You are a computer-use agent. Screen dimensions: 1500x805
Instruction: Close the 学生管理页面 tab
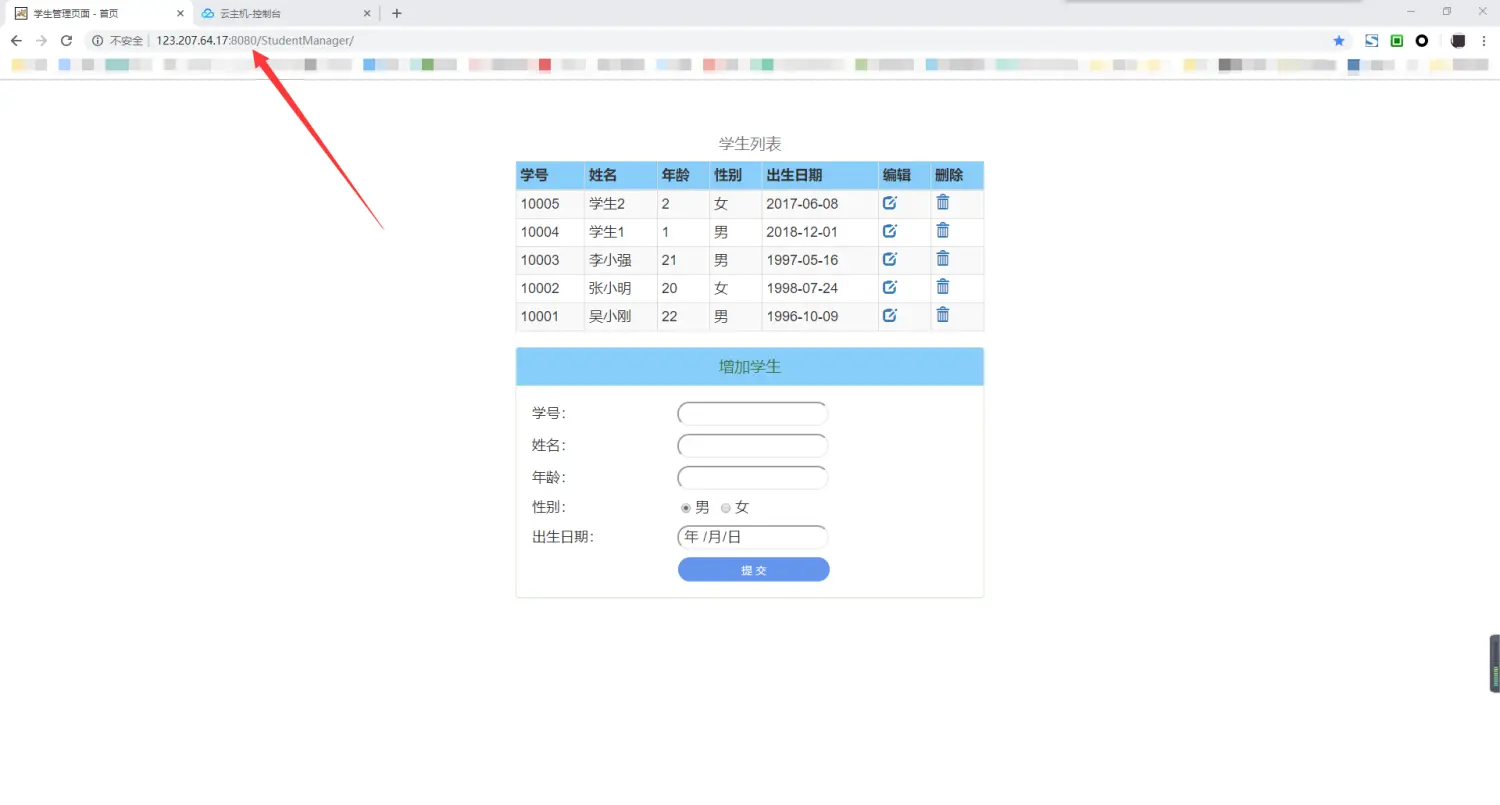(181, 14)
